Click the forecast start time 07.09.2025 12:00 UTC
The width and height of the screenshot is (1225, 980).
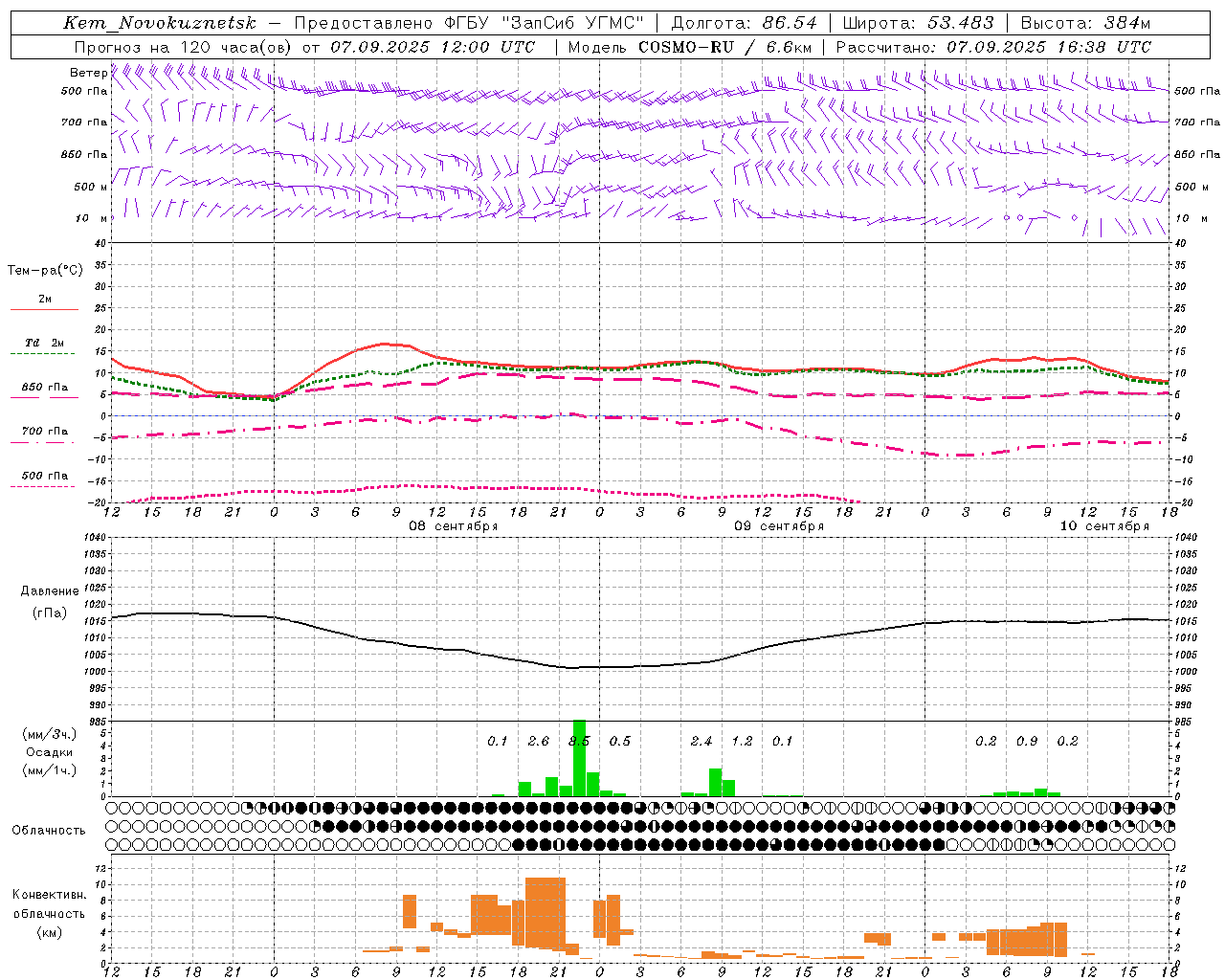433,47
